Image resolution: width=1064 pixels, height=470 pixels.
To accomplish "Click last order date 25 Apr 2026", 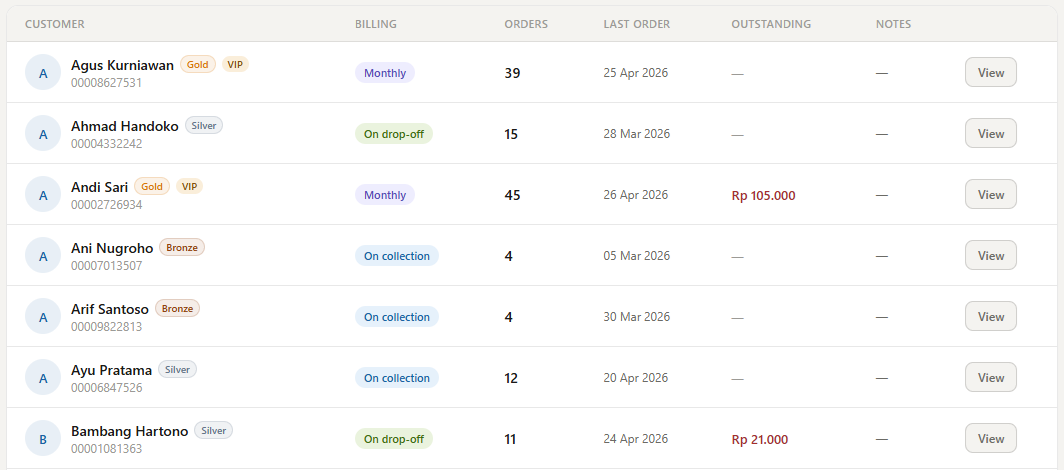I will [x=636, y=73].
